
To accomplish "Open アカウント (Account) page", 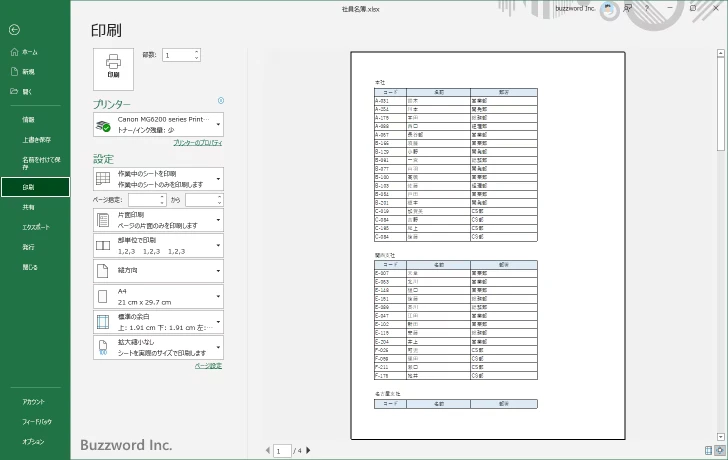I will pos(33,402).
